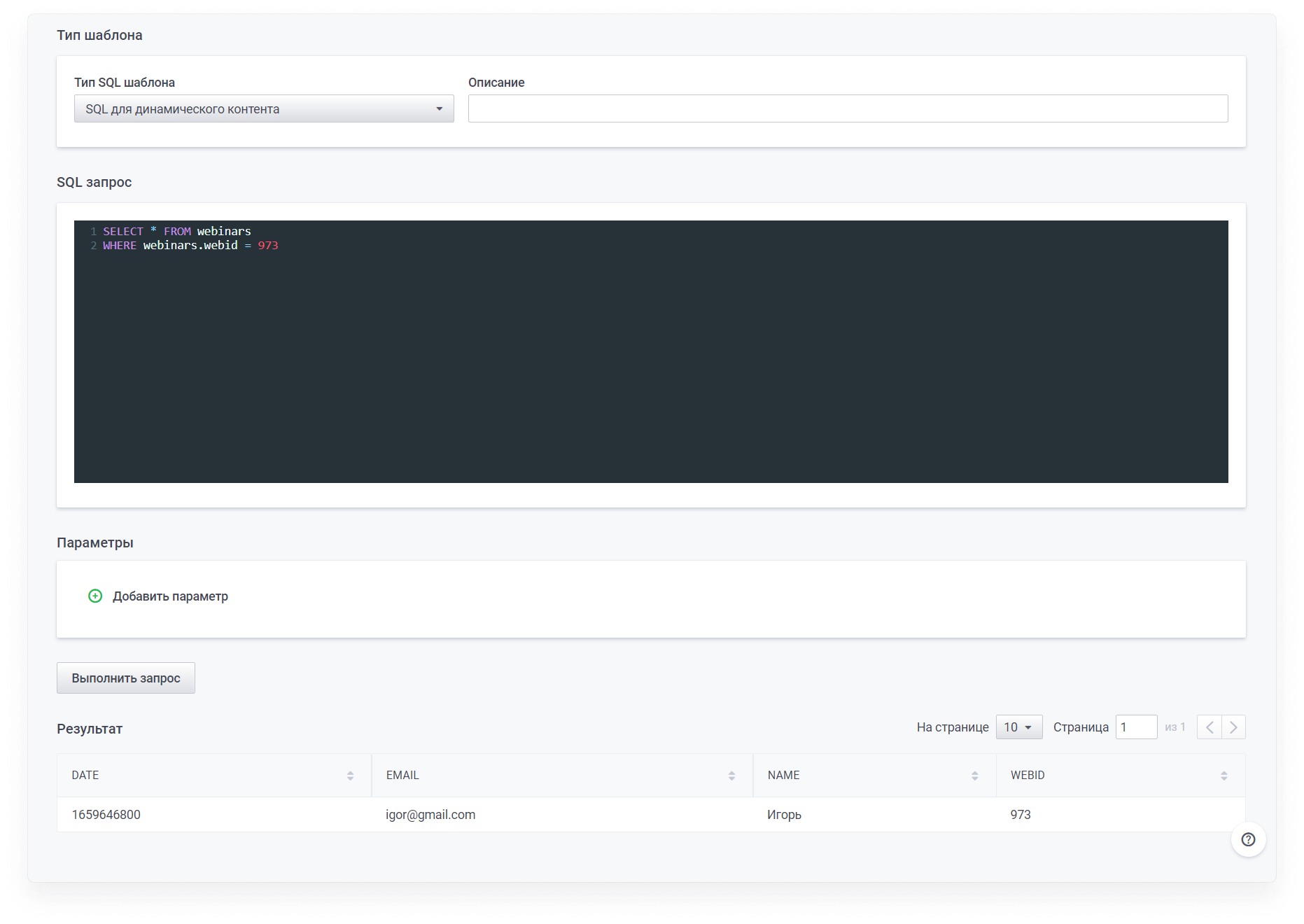1304x924 pixels.
Task: Open the help question mark button
Action: coord(1248,839)
